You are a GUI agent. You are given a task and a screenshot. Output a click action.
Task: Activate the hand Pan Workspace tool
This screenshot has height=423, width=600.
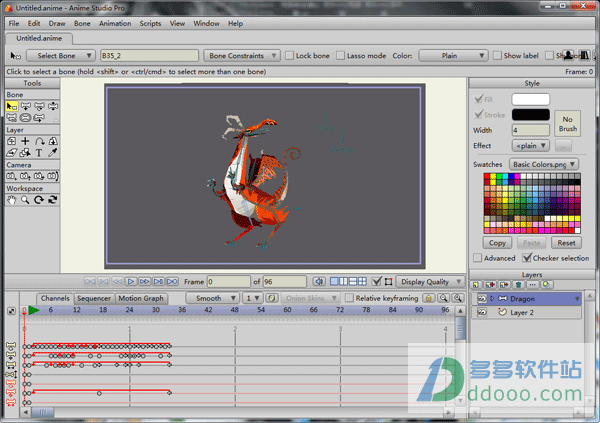[12, 200]
